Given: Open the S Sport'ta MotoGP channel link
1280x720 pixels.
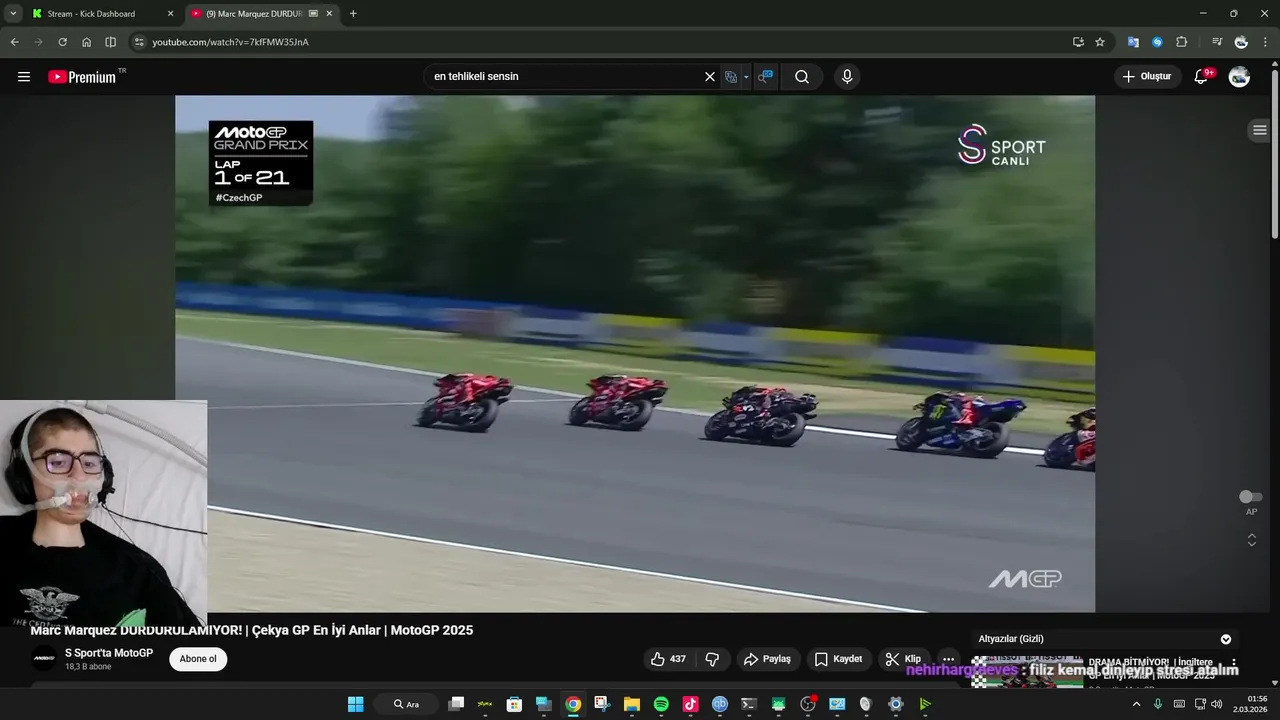Looking at the screenshot, I should point(109,653).
